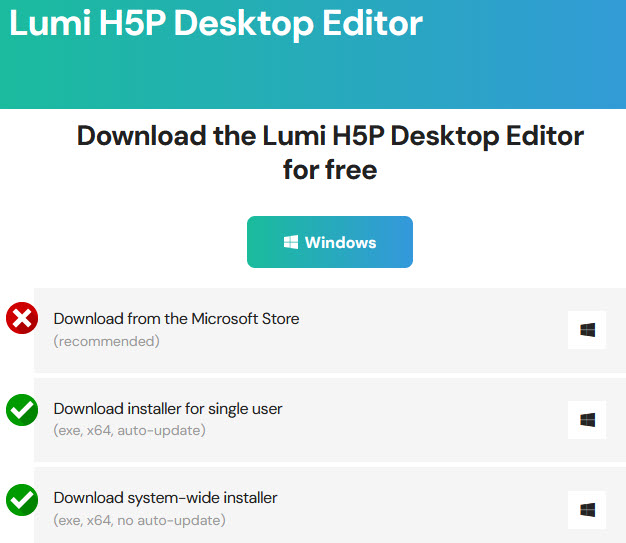Click heading Download the Lumi H5P Desktop Editor
The image size is (626, 543).
click(x=330, y=153)
